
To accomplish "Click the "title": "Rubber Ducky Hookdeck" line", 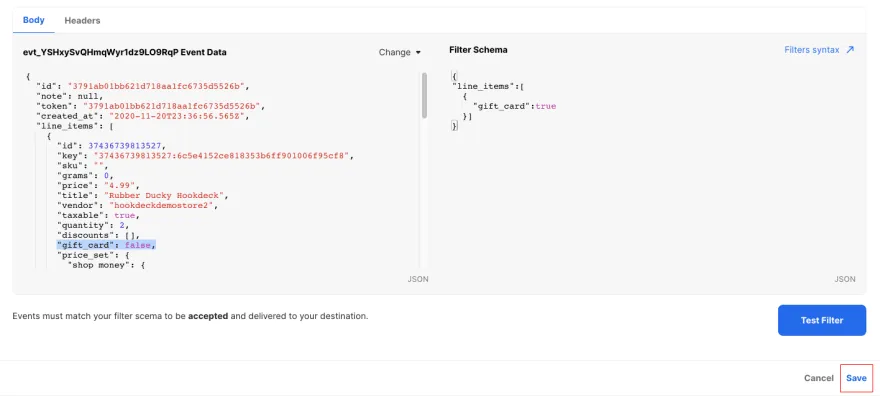I will click(142, 196).
